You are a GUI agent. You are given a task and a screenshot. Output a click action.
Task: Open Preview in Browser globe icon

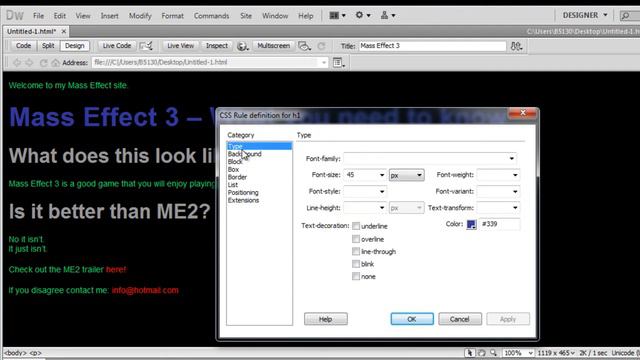242,46
